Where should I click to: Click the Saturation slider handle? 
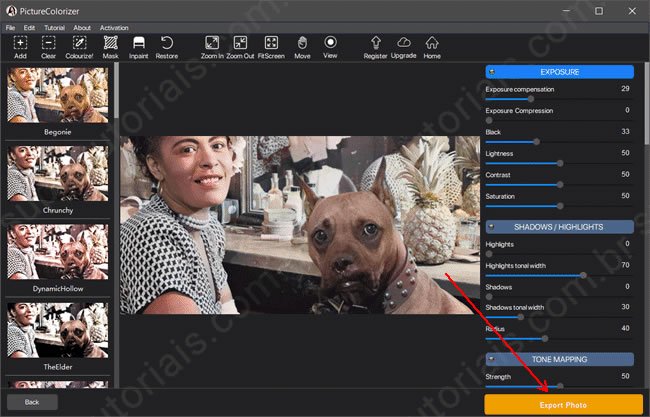point(560,207)
